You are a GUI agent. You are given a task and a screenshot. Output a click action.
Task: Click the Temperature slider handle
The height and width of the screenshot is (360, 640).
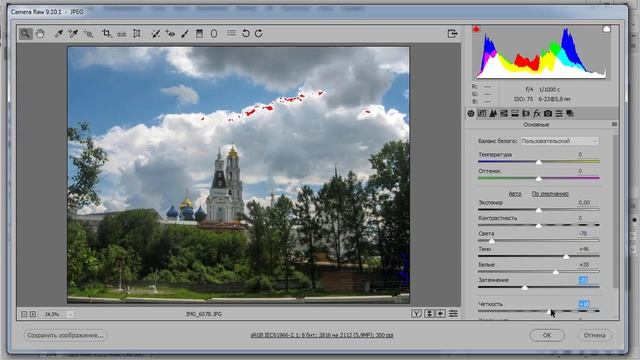(539, 162)
